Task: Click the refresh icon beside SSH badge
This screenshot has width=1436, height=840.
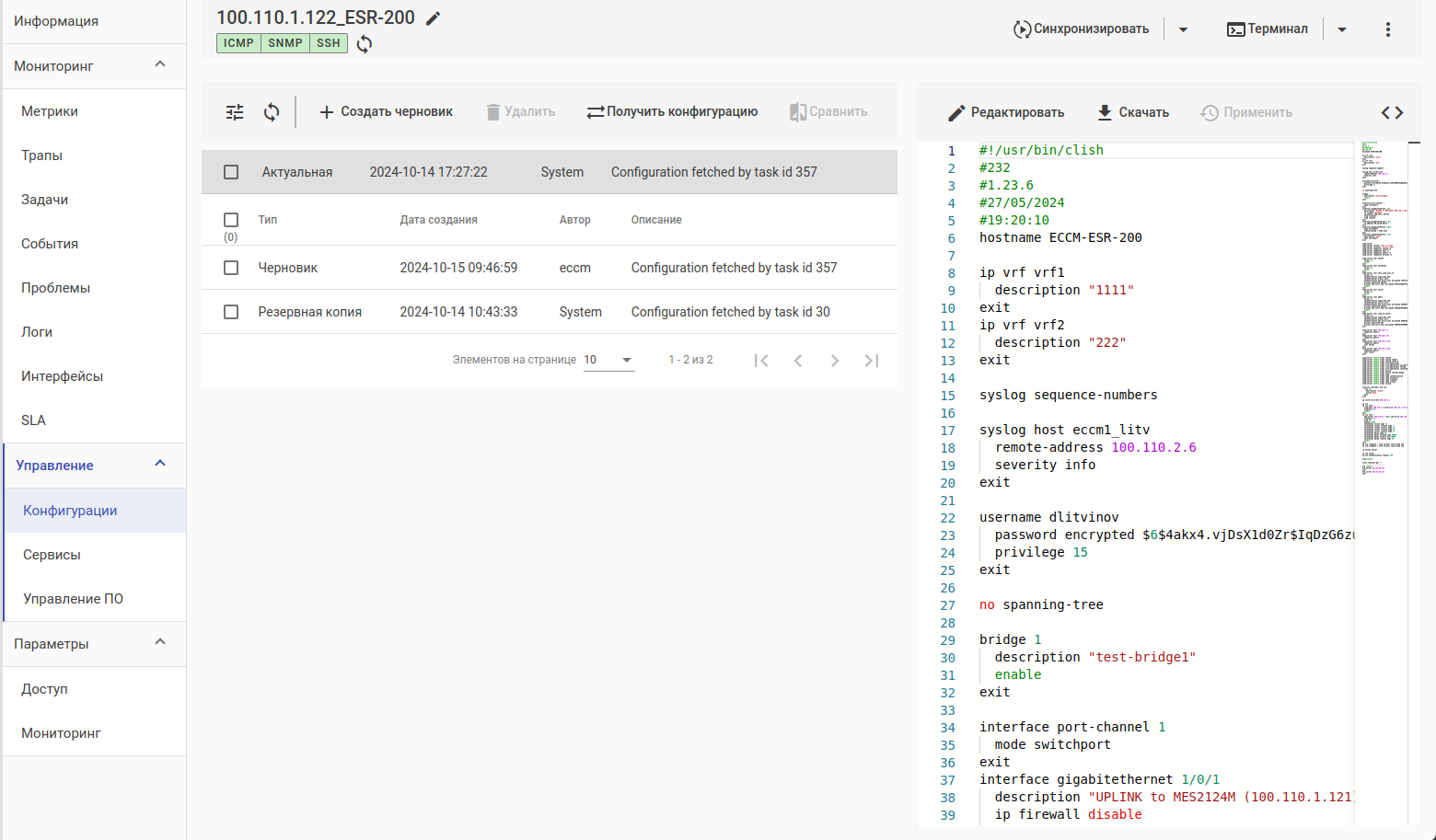Action: click(365, 44)
